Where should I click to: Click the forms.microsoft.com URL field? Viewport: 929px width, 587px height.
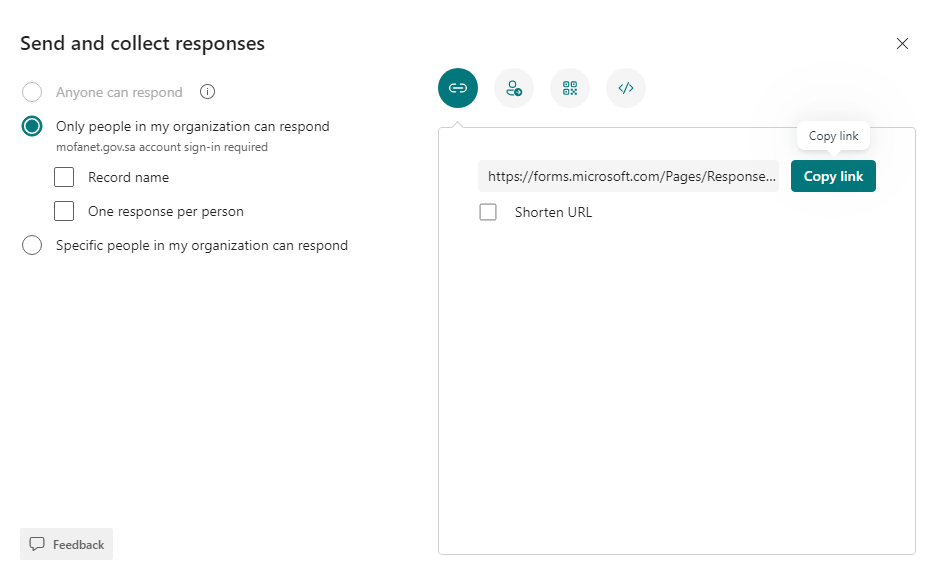click(x=628, y=176)
